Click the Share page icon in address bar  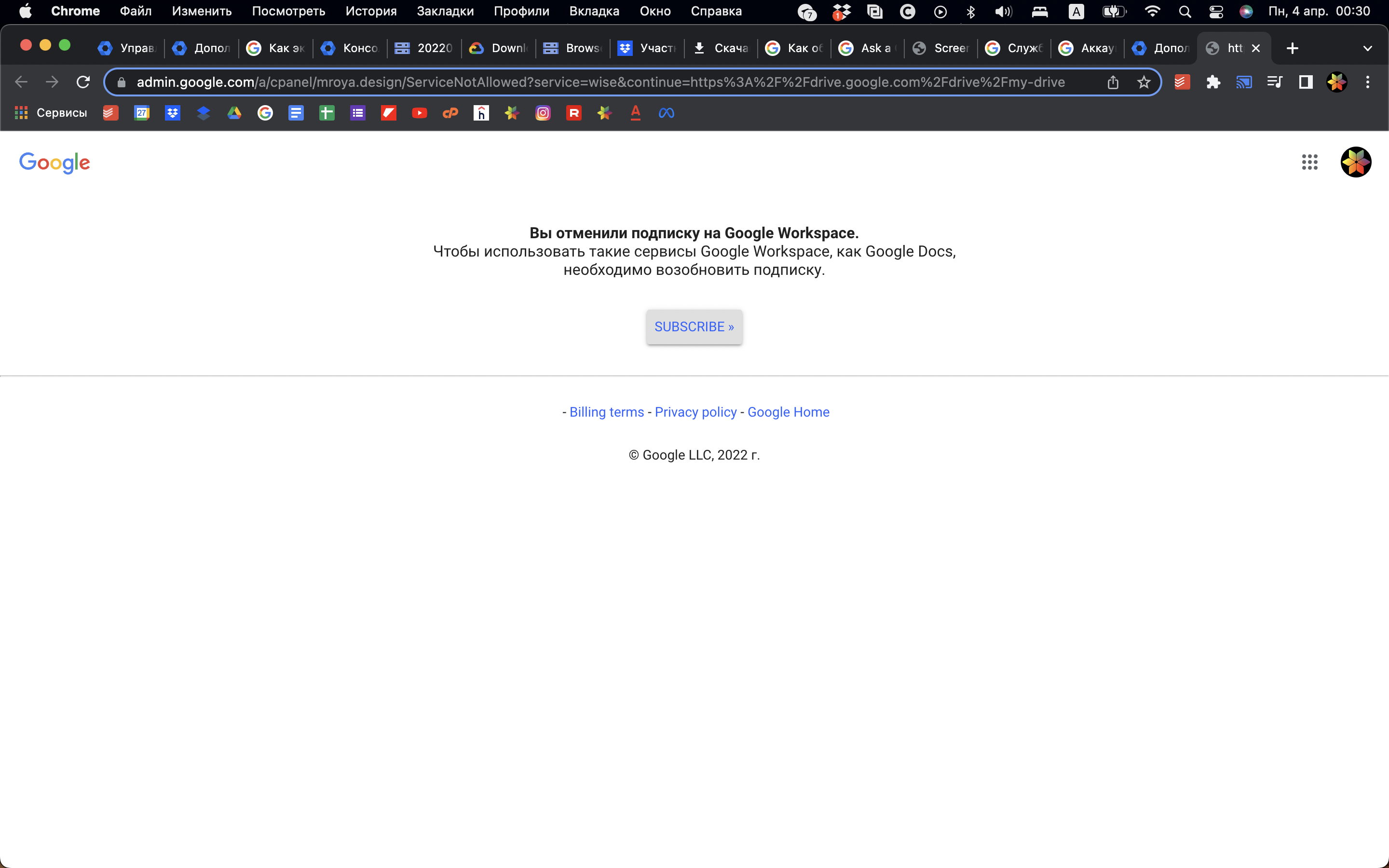pos(1112,82)
